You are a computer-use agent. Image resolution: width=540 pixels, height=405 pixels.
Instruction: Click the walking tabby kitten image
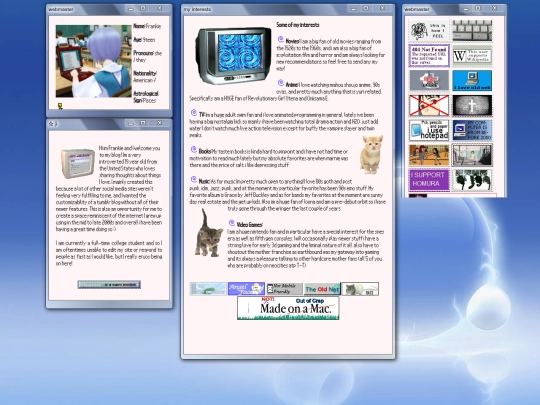pos(209,233)
